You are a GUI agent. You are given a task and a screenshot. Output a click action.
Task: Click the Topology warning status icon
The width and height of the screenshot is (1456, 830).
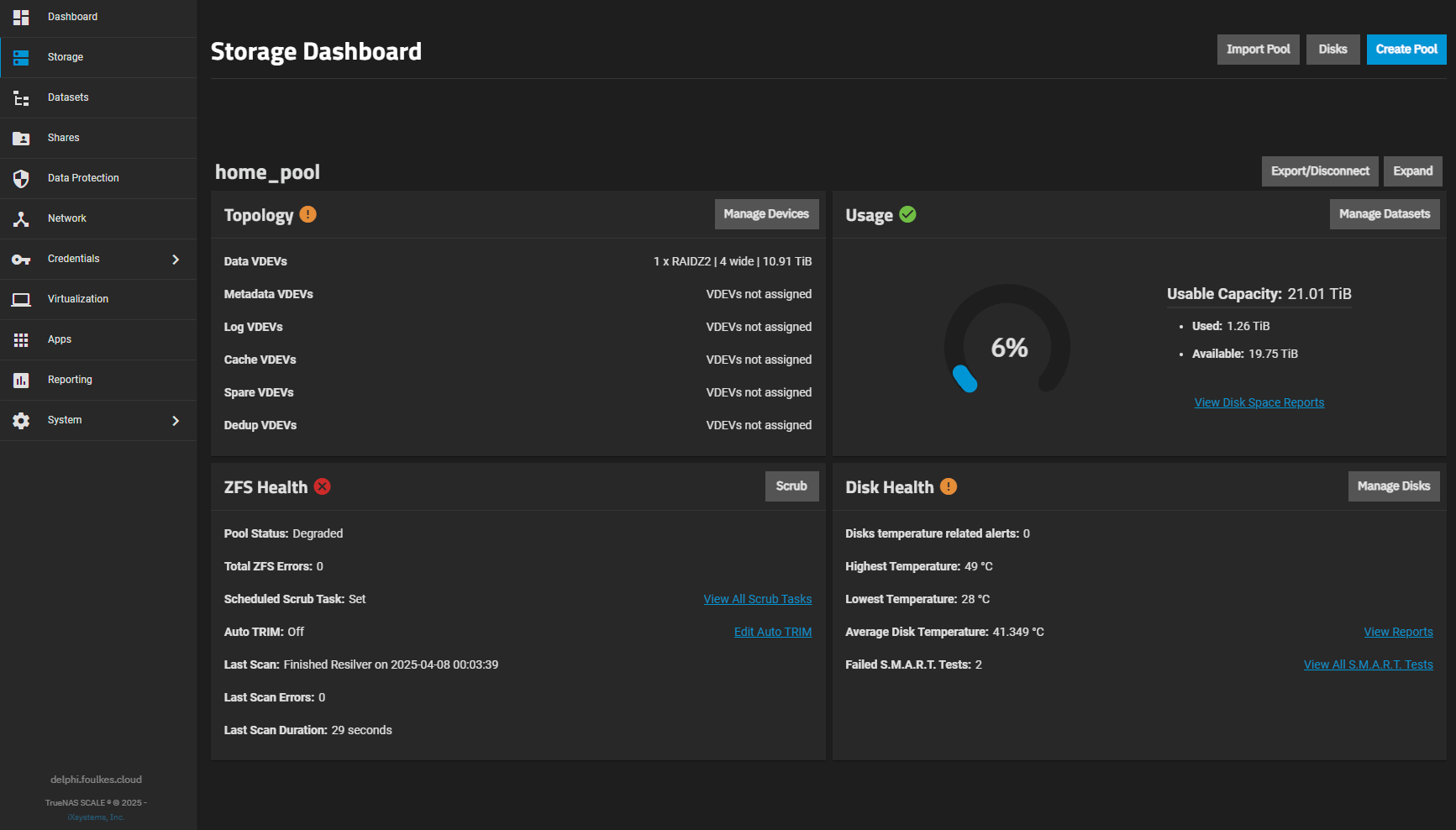308,214
